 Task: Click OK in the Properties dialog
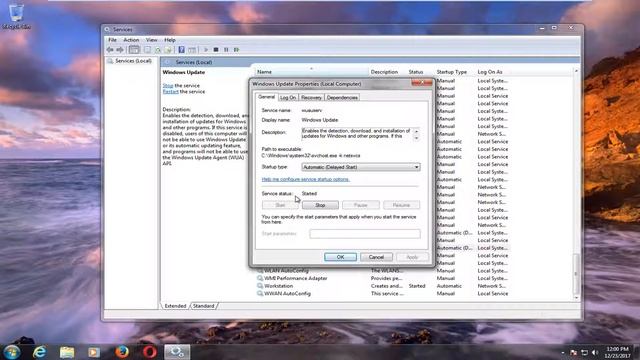(340, 257)
